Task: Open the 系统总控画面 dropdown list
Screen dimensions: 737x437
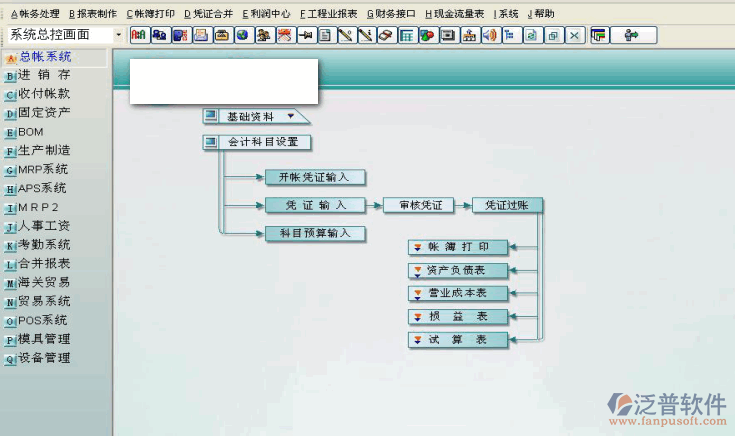Action: coord(119,35)
